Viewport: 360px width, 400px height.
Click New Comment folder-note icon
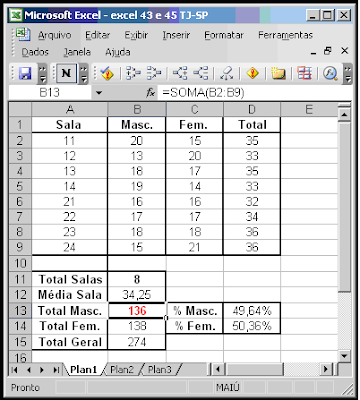click(278, 73)
